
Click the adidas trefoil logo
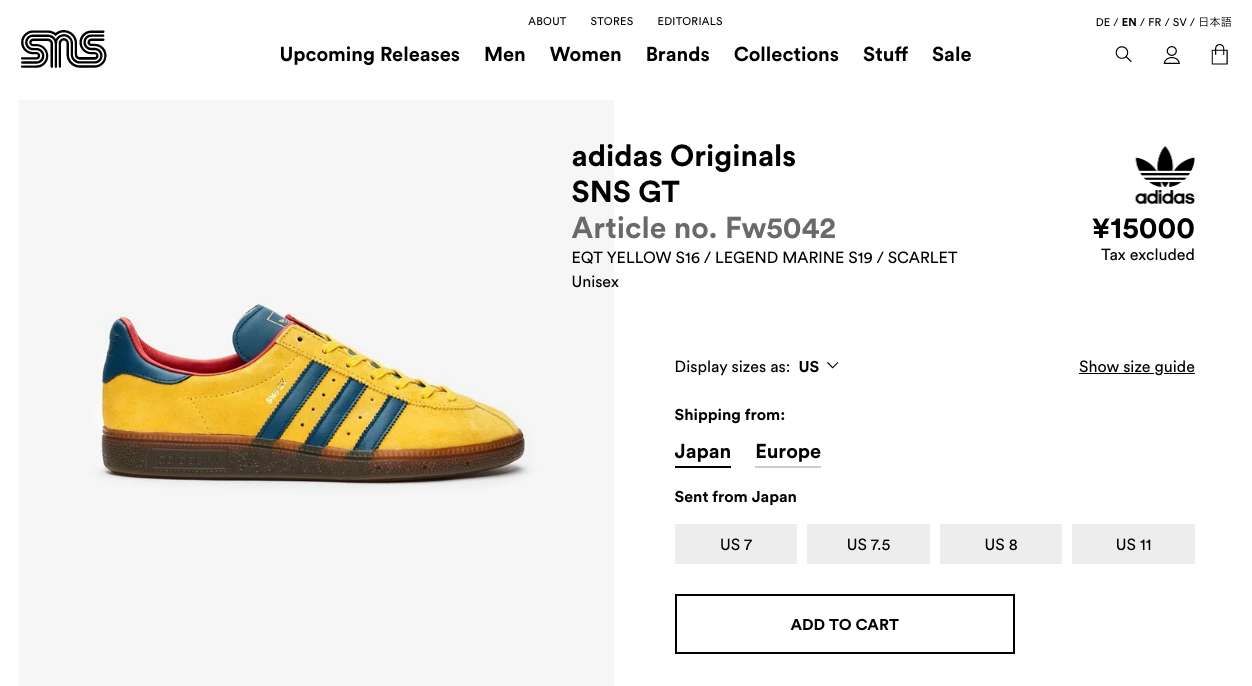1165,175
